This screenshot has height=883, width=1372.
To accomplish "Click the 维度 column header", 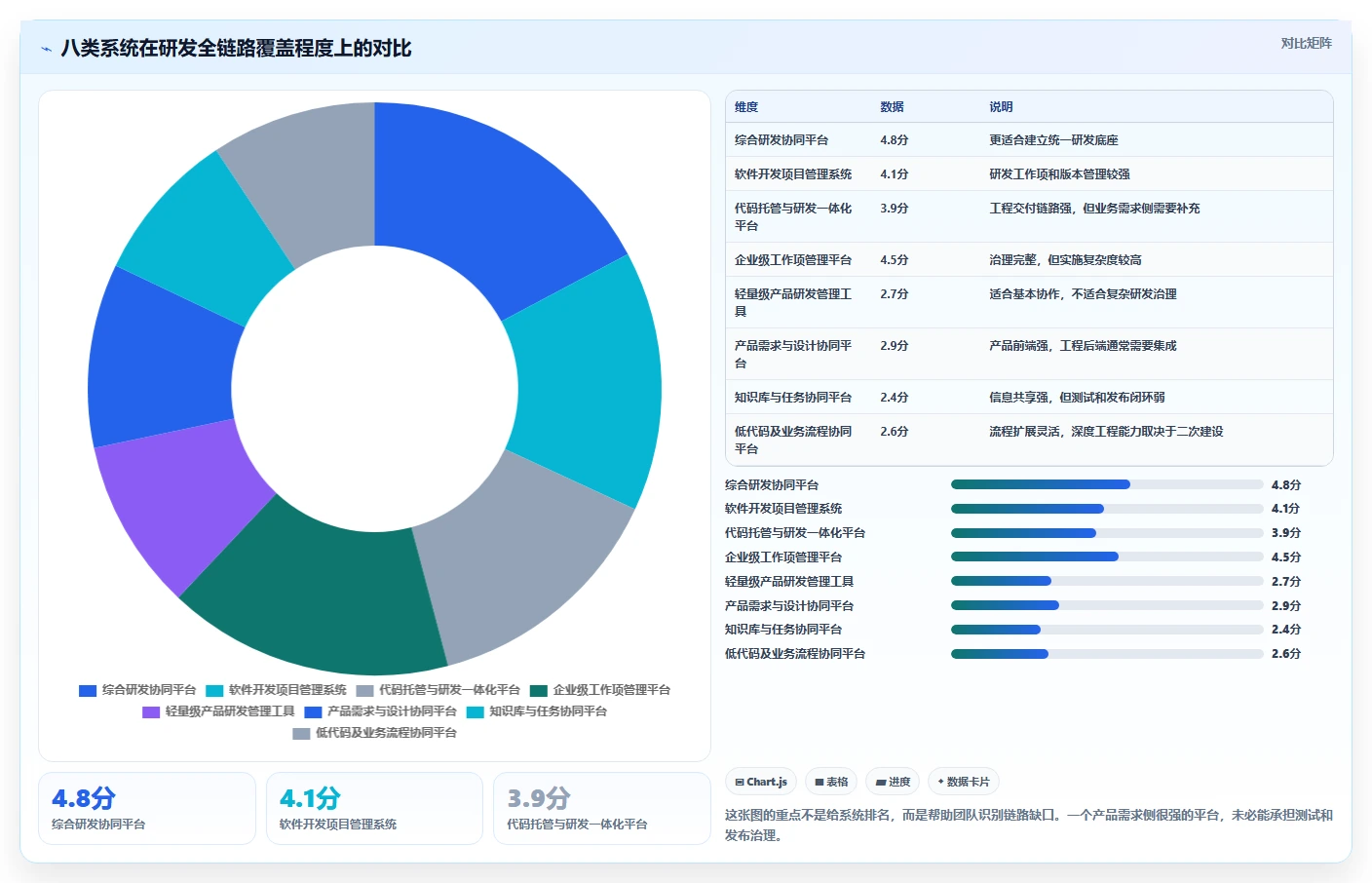I will pyautogui.click(x=746, y=107).
